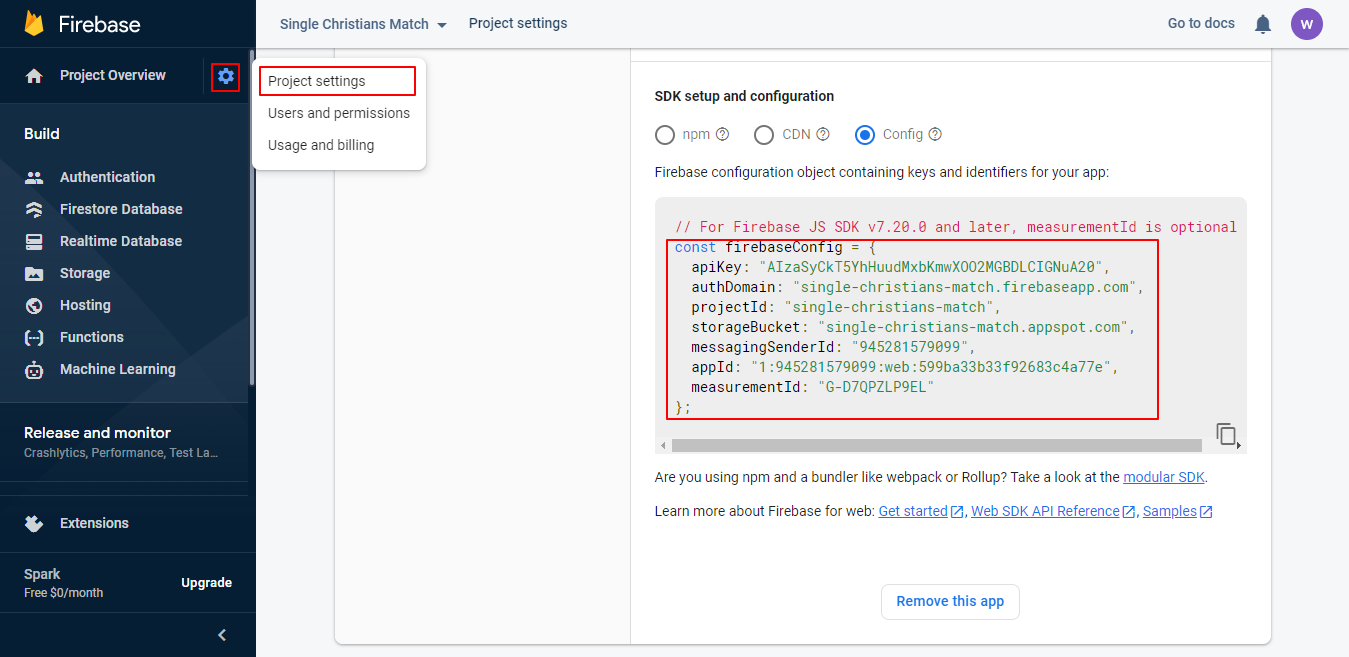Expand the Build section header

click(42, 134)
